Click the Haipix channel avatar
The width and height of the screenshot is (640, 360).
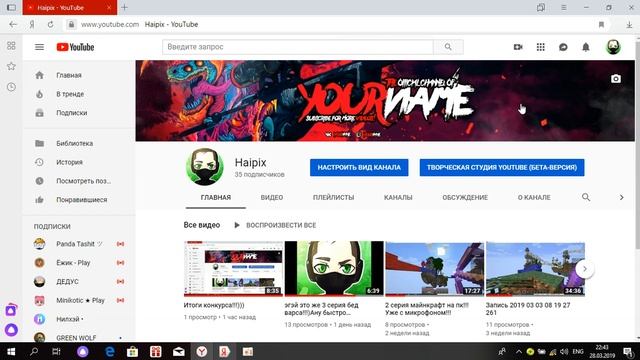(x=205, y=167)
